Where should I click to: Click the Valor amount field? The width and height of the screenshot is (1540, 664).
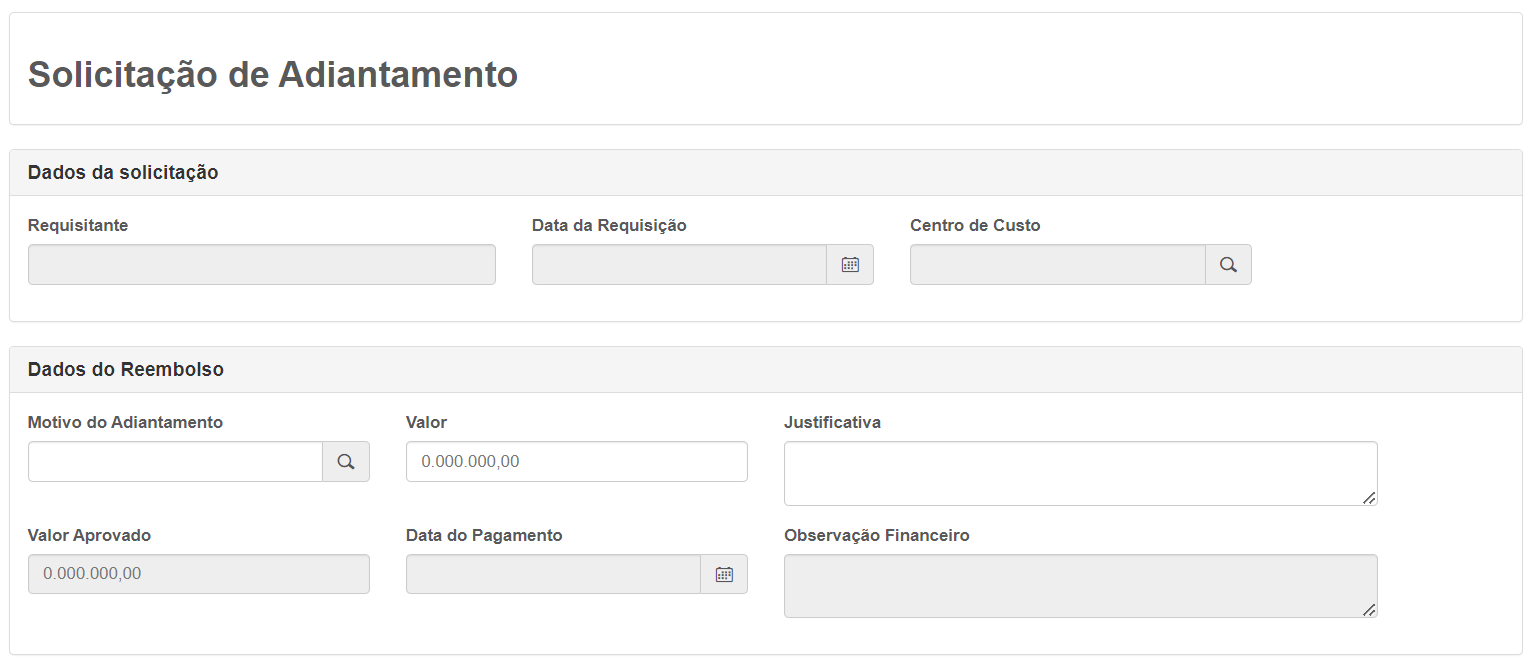tap(576, 462)
